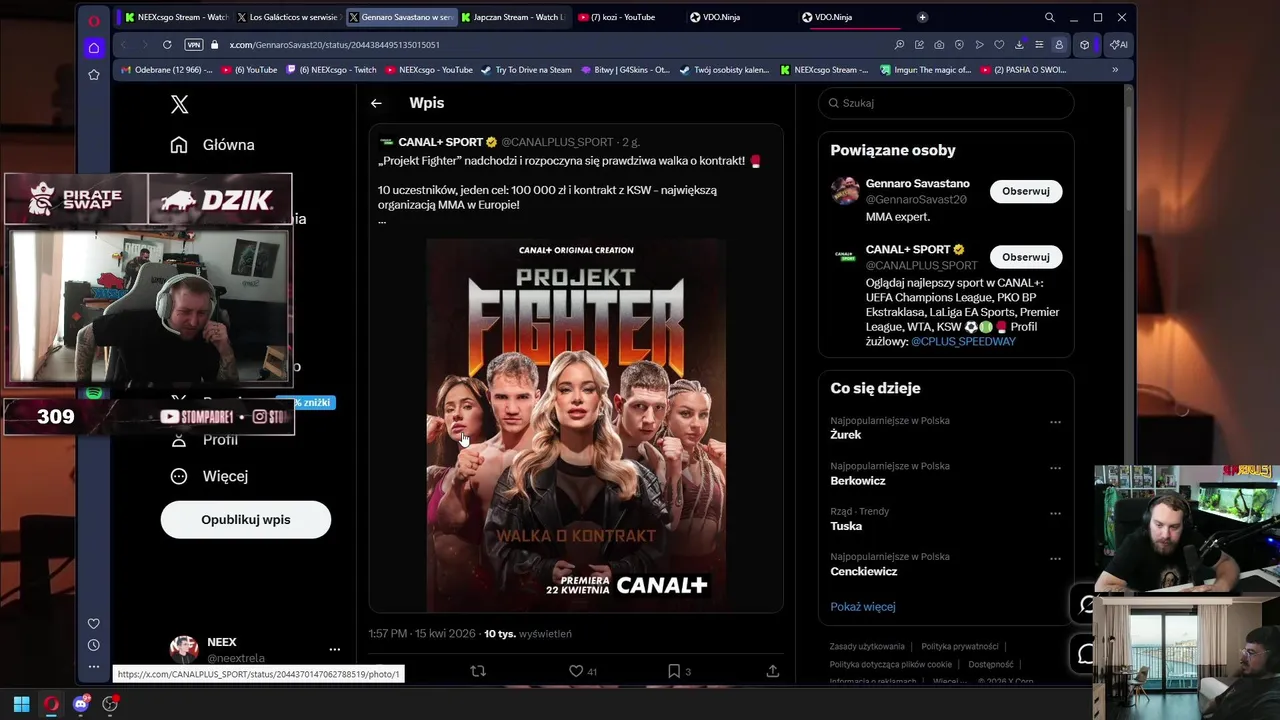This screenshot has height=720, width=1280.
Task: Reload the page
Action: (x=167, y=45)
